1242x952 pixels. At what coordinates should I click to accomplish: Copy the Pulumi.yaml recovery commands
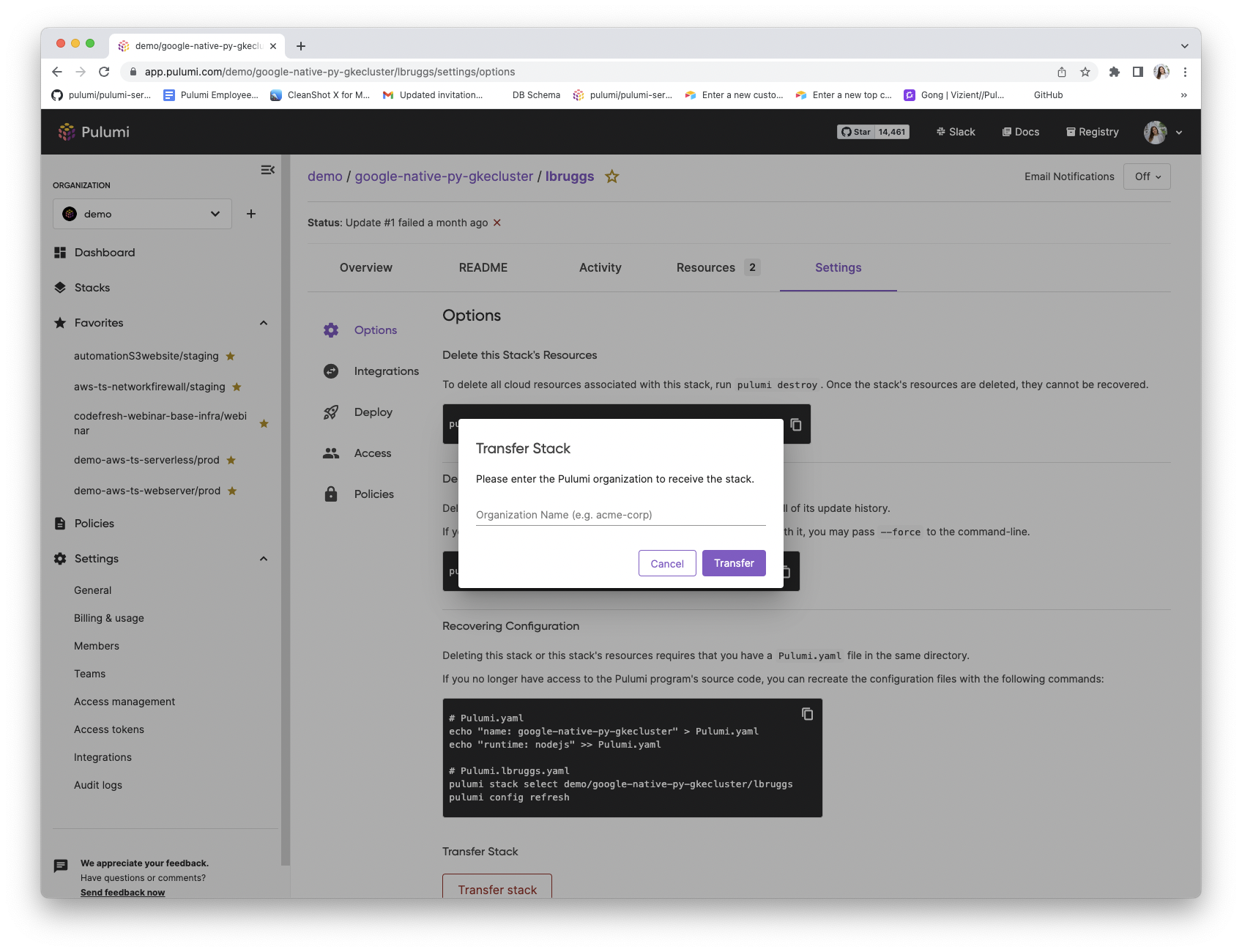coord(807,714)
